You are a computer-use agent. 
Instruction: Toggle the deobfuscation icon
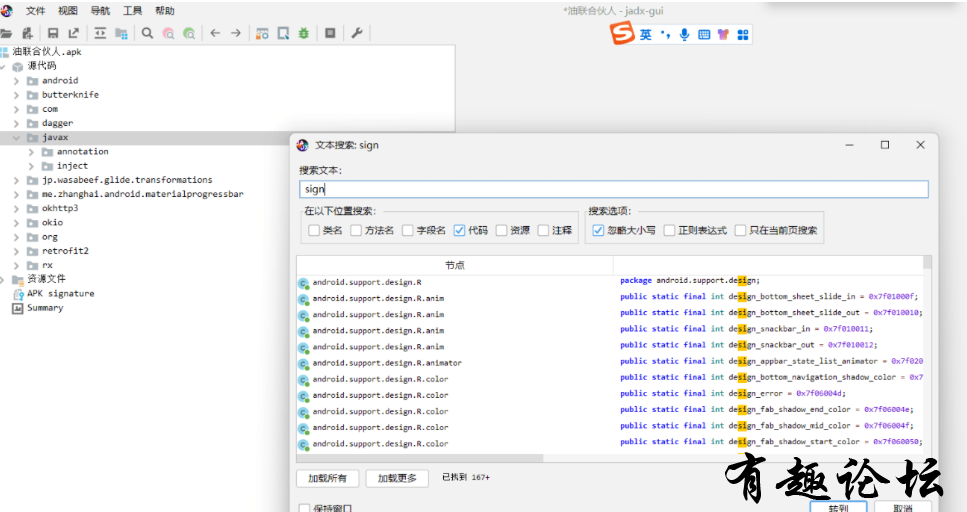[262, 33]
